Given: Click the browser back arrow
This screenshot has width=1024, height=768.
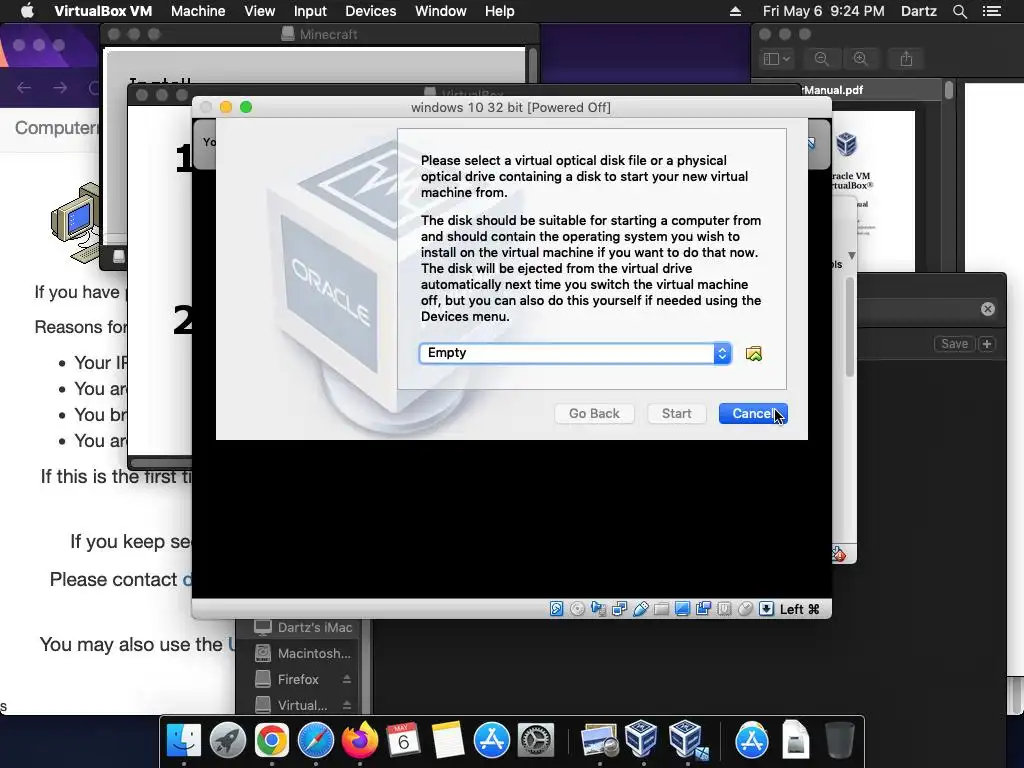Looking at the screenshot, I should click(24, 88).
